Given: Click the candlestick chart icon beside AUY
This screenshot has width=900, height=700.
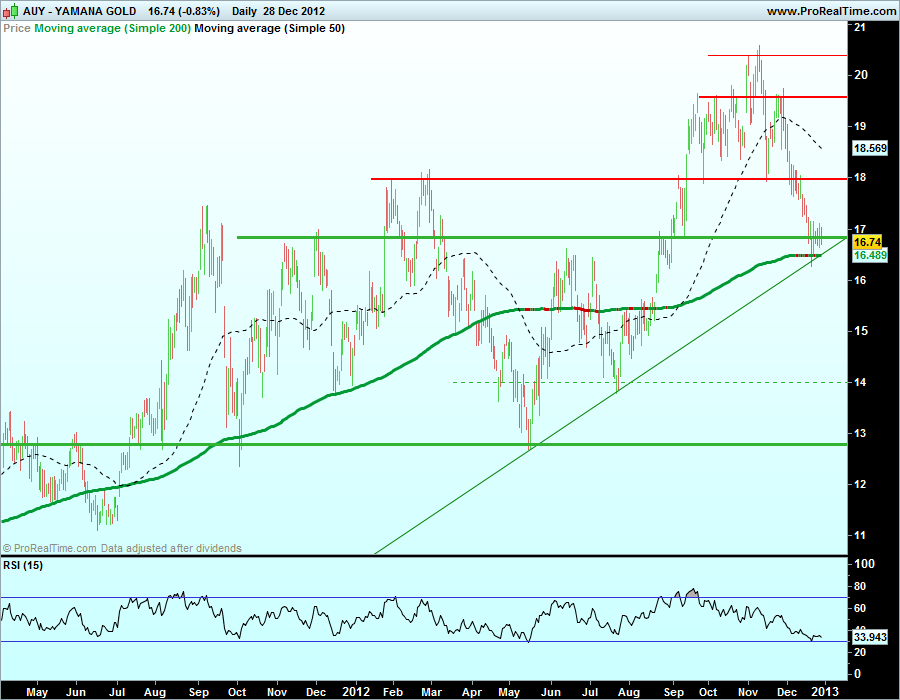Looking at the screenshot, I should (x=11, y=11).
